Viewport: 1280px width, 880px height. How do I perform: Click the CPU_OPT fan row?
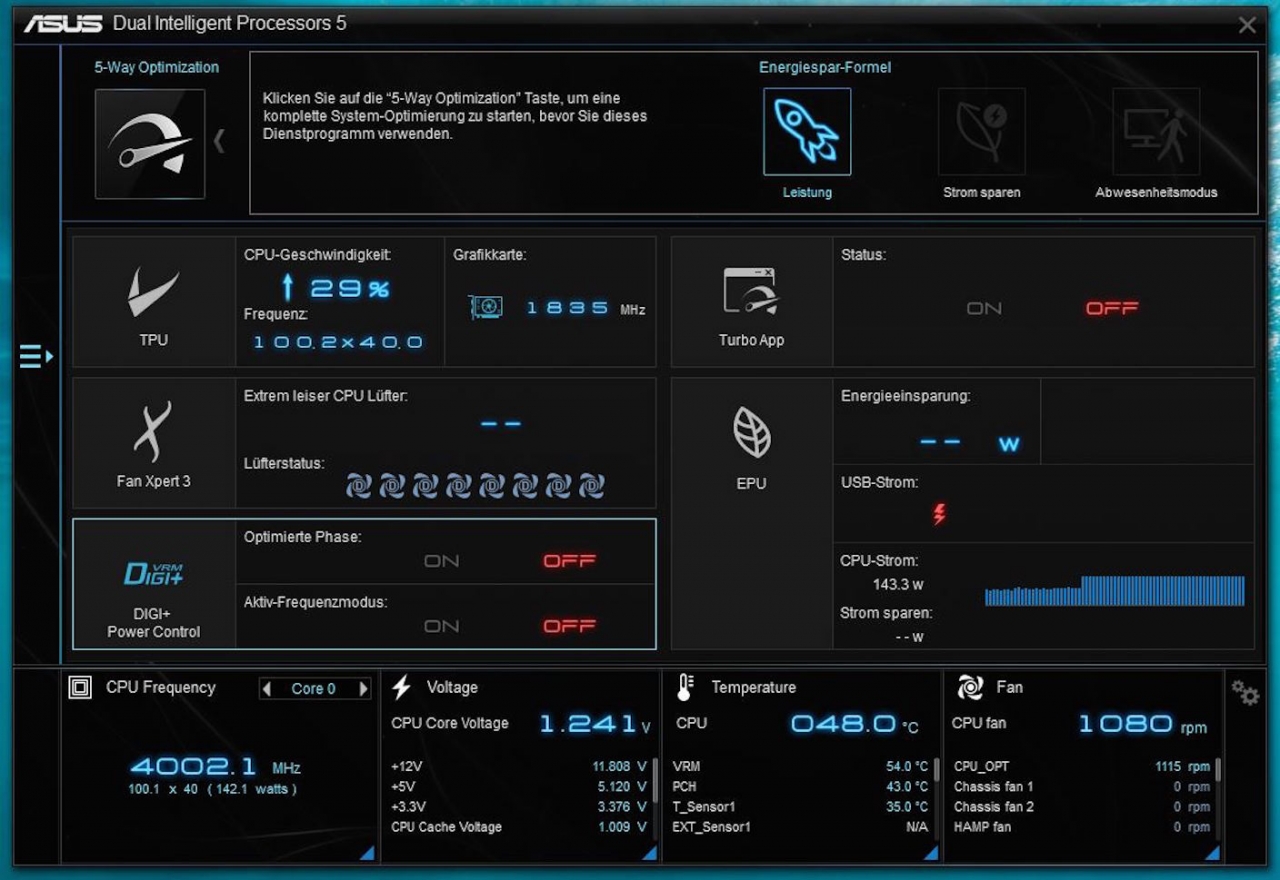[x=1083, y=767]
